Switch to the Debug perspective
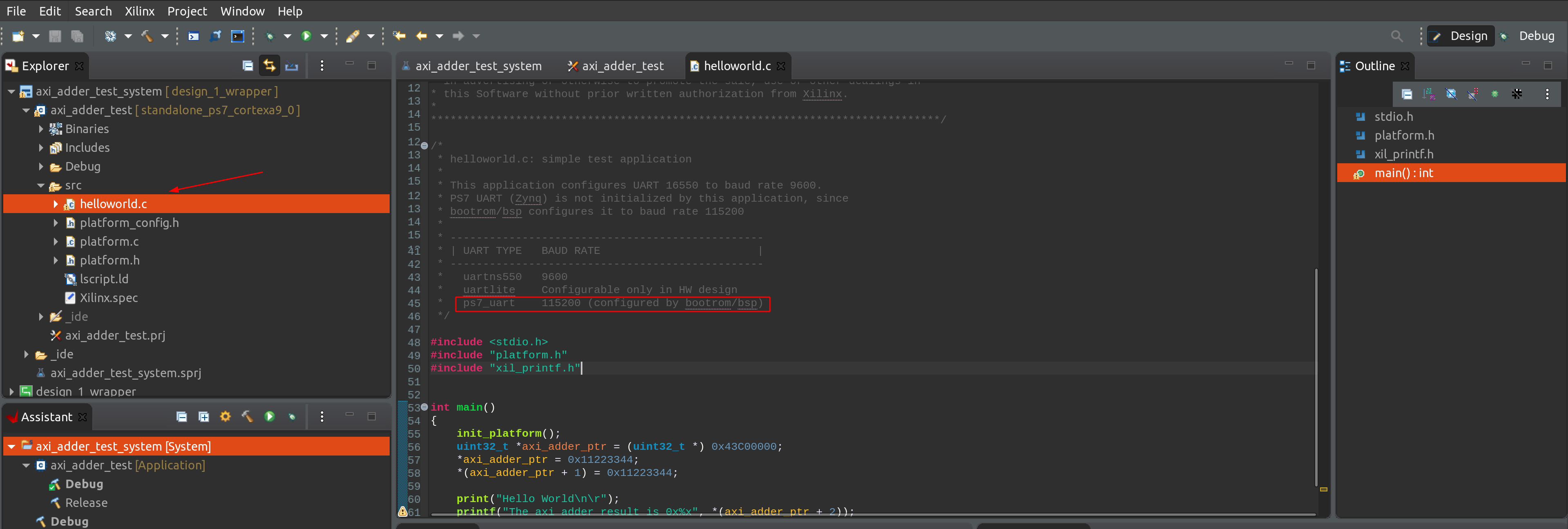This screenshot has width=1568, height=529. pos(1537,36)
